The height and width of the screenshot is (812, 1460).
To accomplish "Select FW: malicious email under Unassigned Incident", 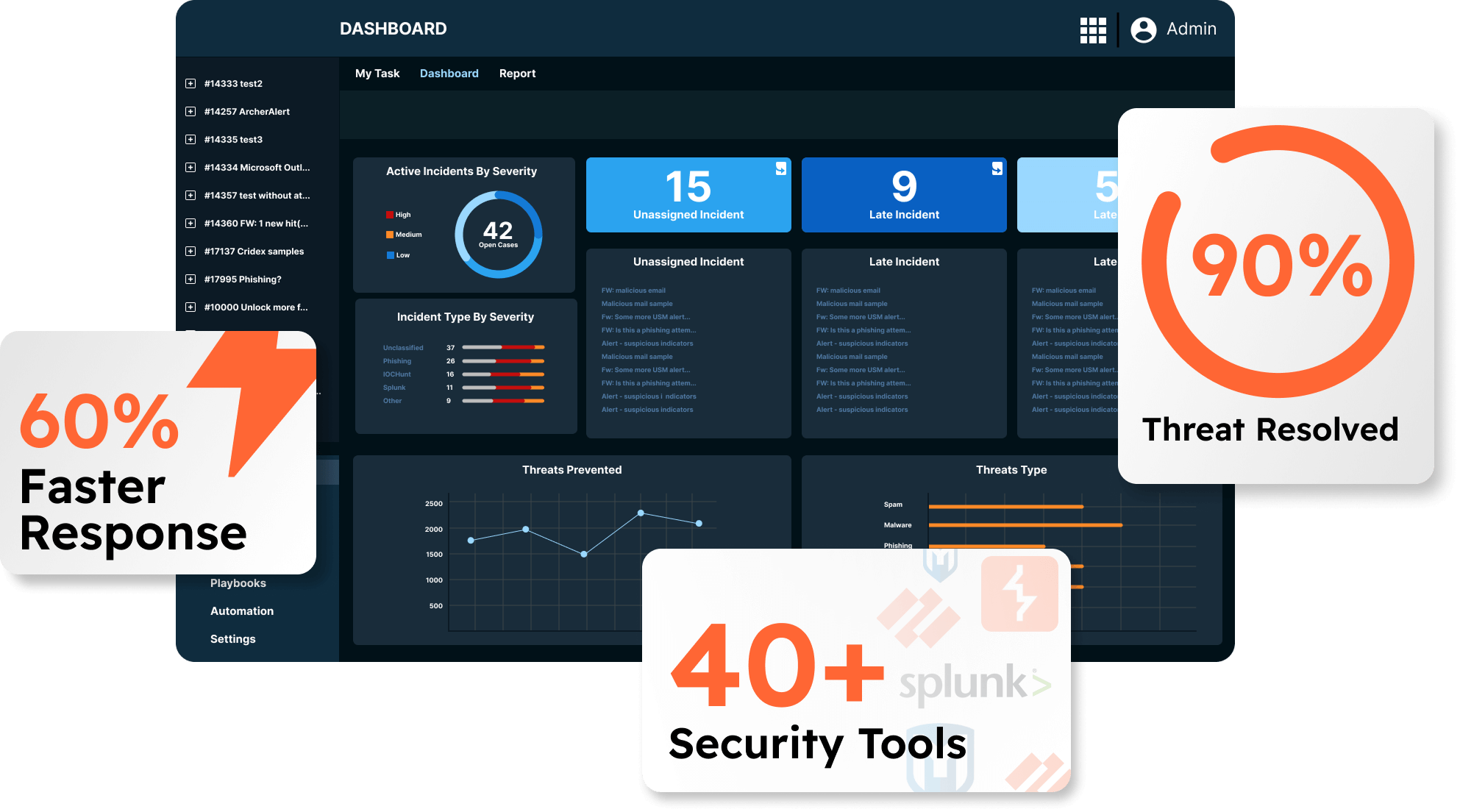I will click(x=634, y=290).
